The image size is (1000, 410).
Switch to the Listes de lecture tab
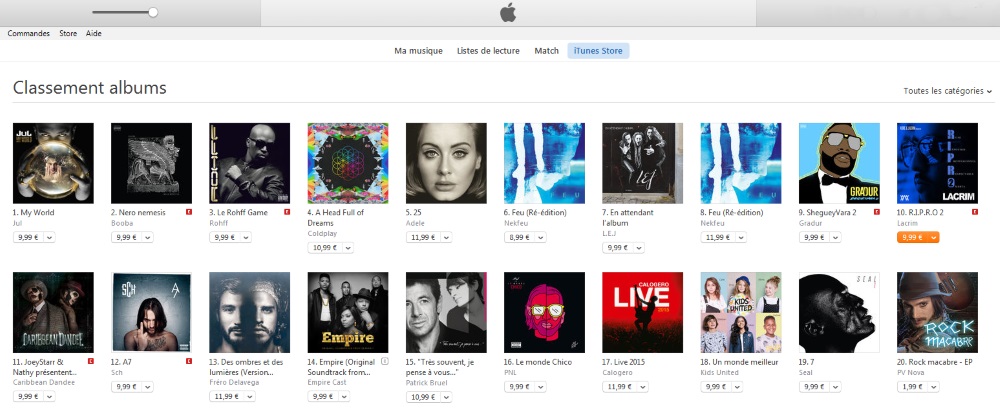pos(488,51)
